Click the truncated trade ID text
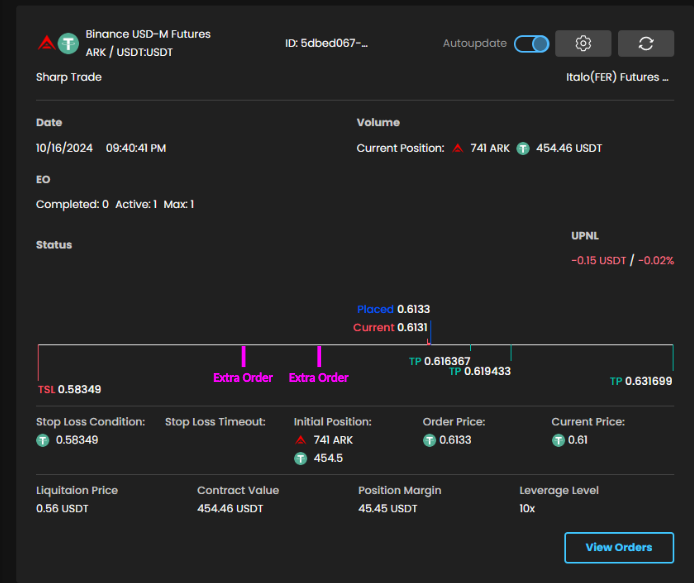694x583 pixels. pyautogui.click(x=326, y=44)
